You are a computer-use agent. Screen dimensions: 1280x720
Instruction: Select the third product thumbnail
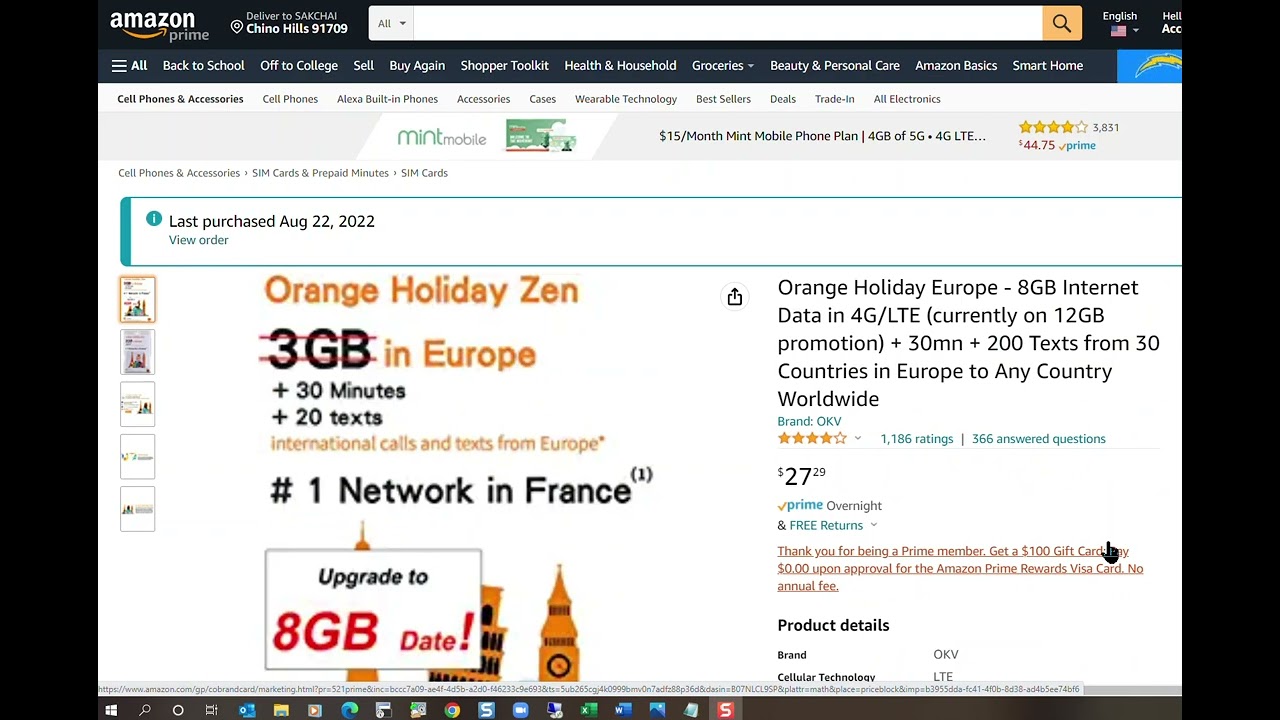coord(137,404)
